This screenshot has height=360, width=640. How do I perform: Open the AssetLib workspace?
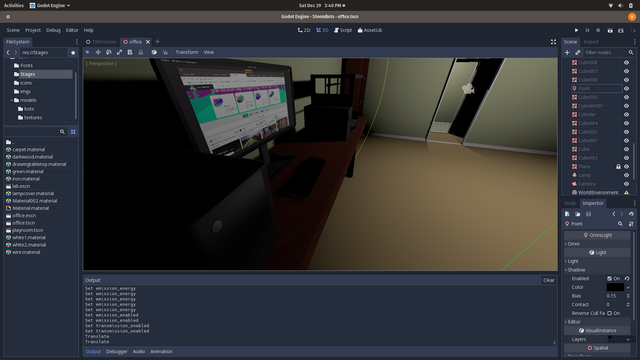click(x=370, y=30)
